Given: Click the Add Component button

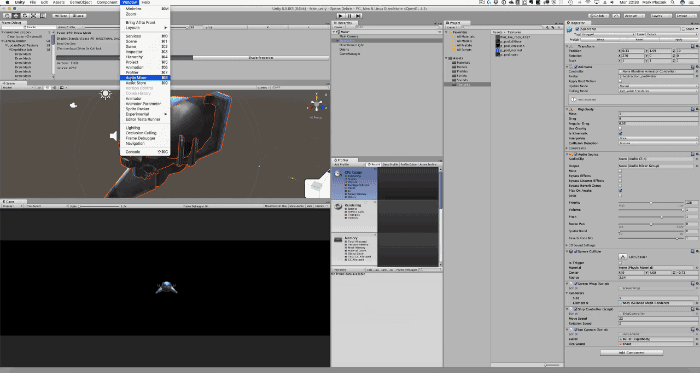Looking at the screenshot, I should [632, 352].
